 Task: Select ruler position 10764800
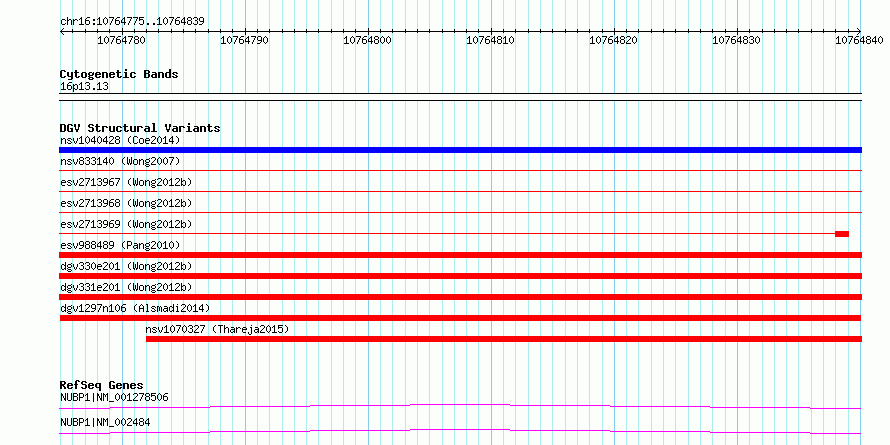(x=367, y=40)
